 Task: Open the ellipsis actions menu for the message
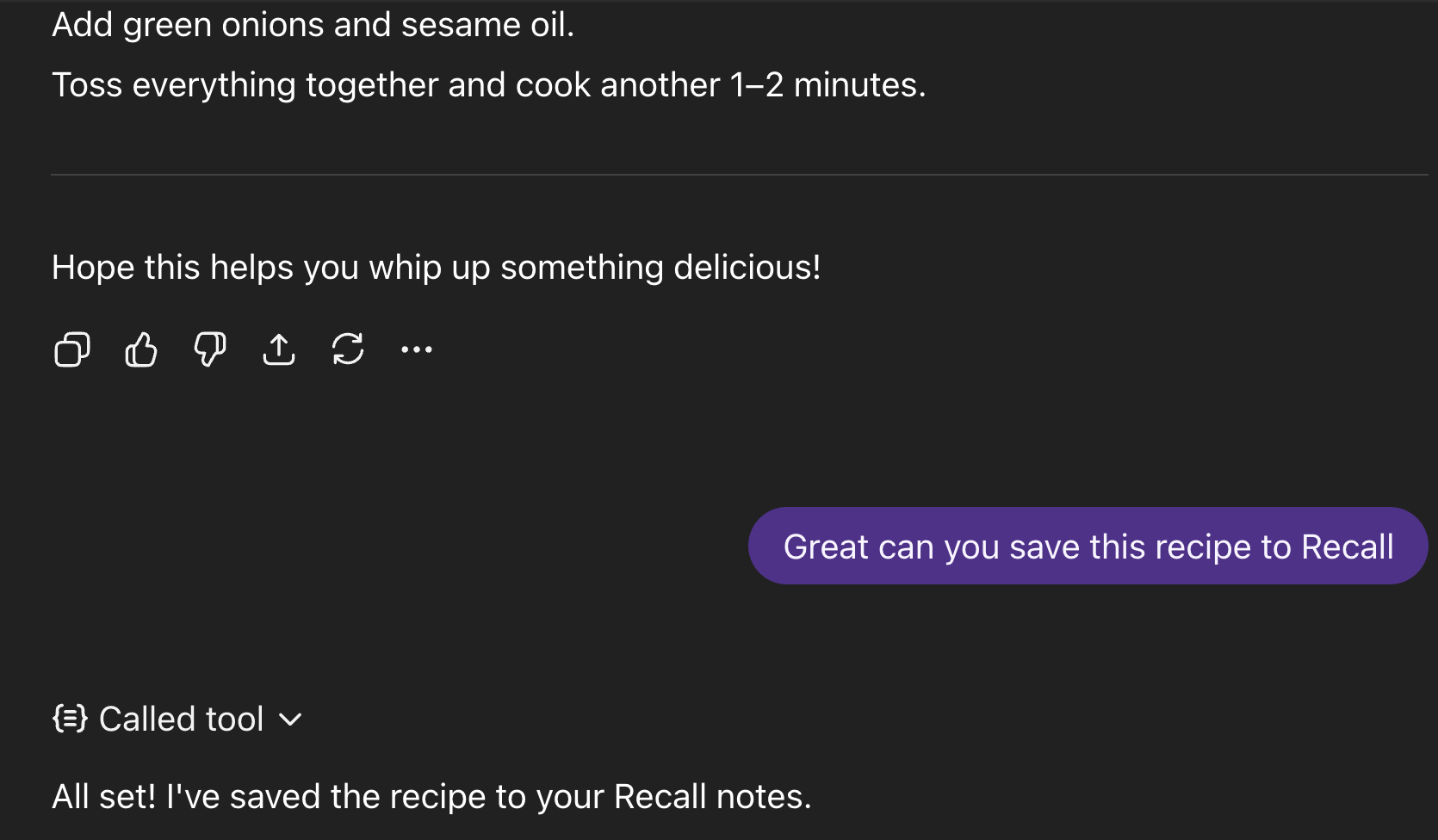click(x=417, y=349)
